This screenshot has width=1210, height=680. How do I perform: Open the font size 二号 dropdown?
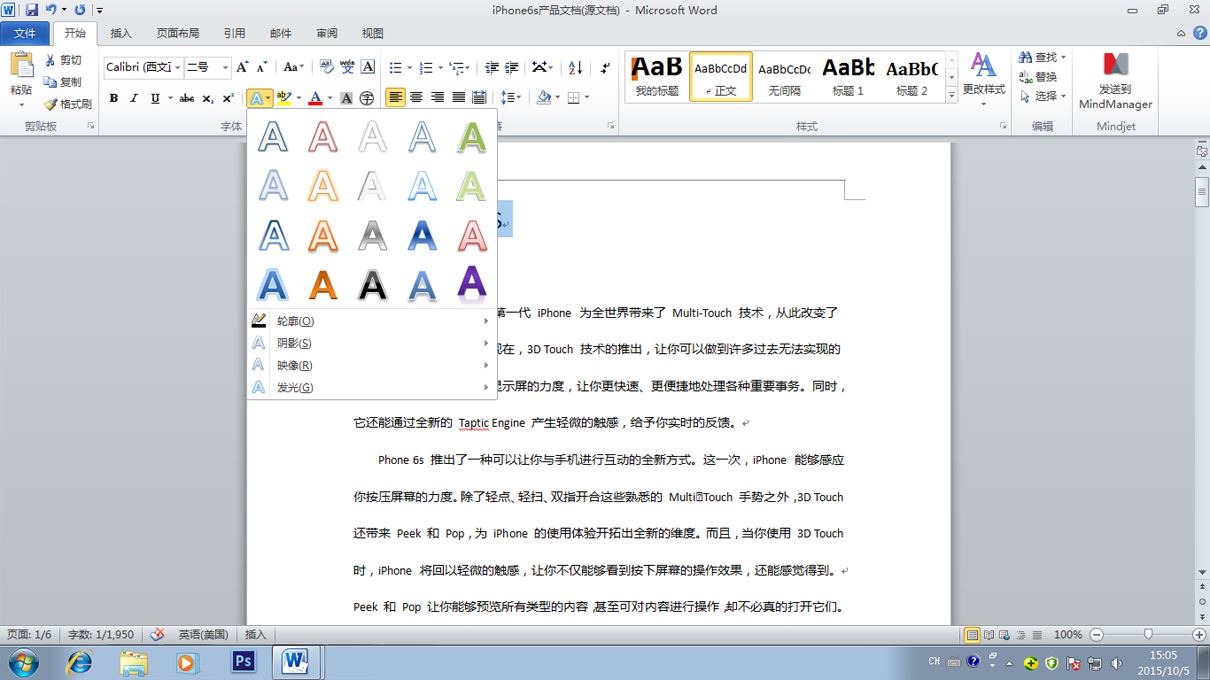click(225, 67)
